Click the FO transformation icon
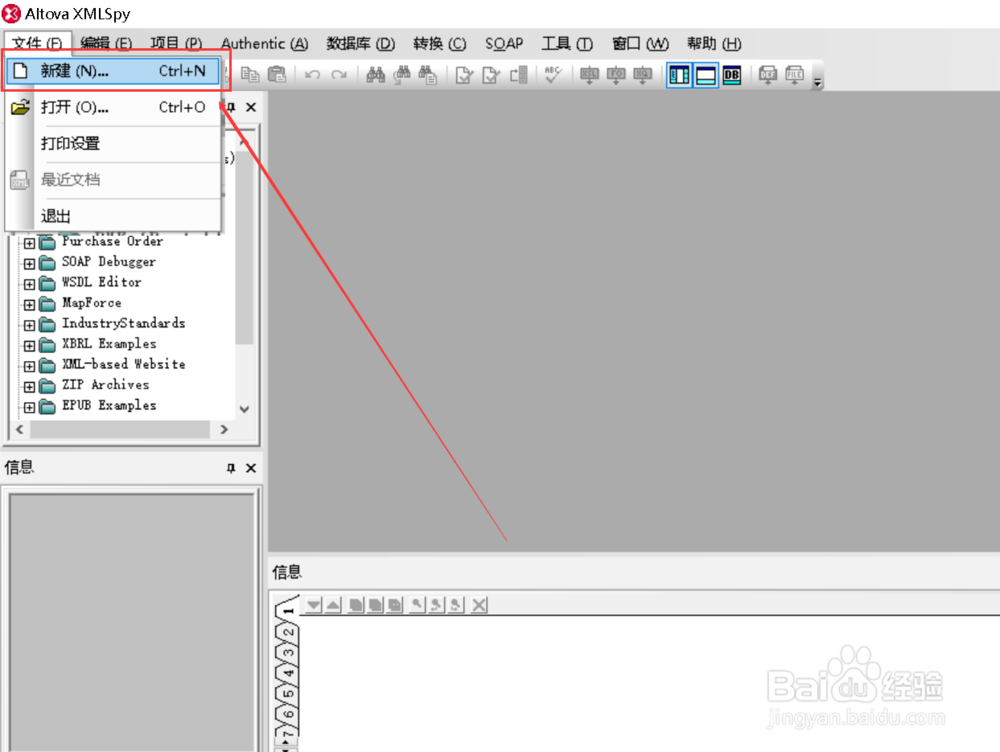This screenshot has height=752, width=1000. click(x=615, y=75)
